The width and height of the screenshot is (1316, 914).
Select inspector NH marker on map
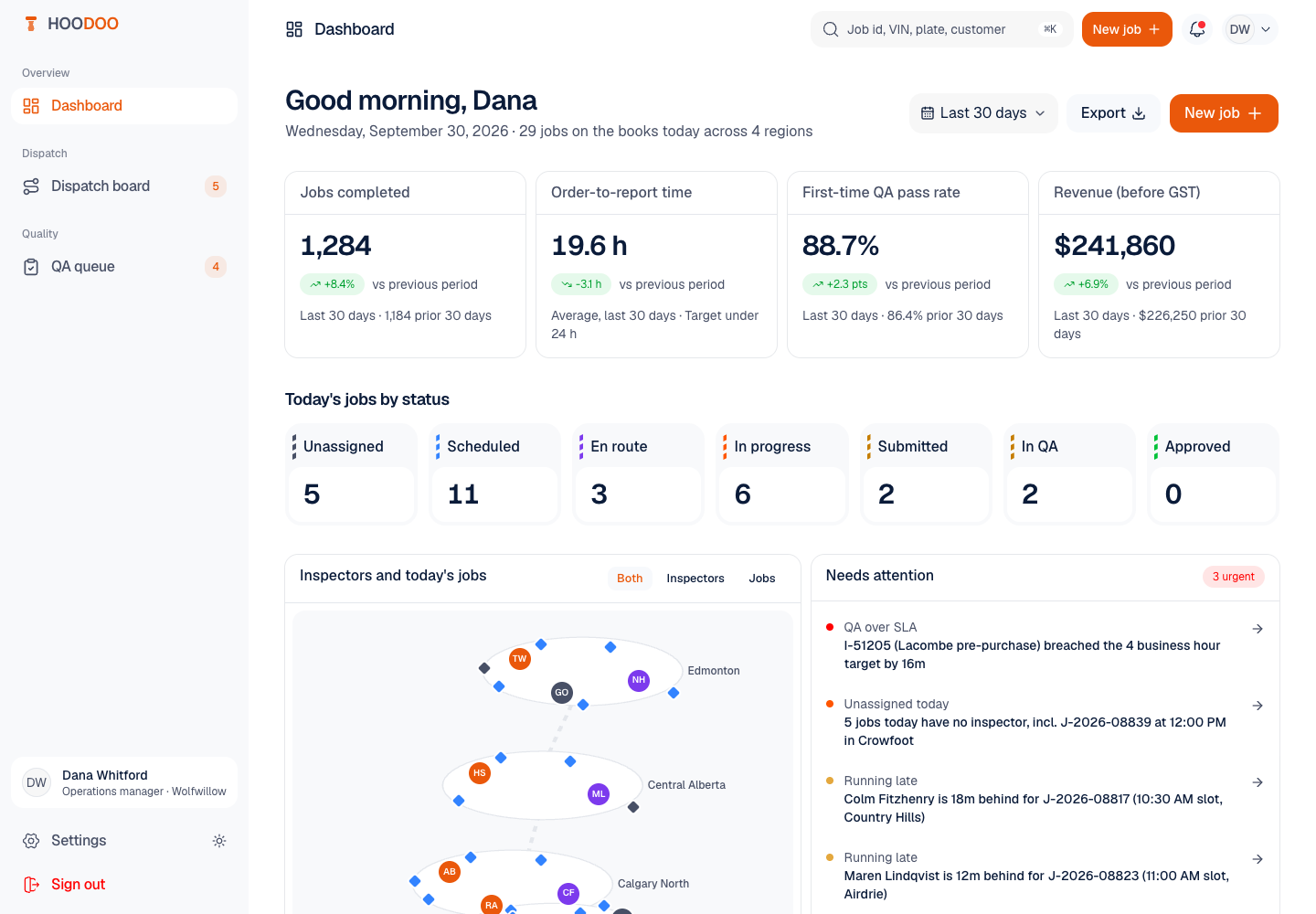[x=639, y=680]
